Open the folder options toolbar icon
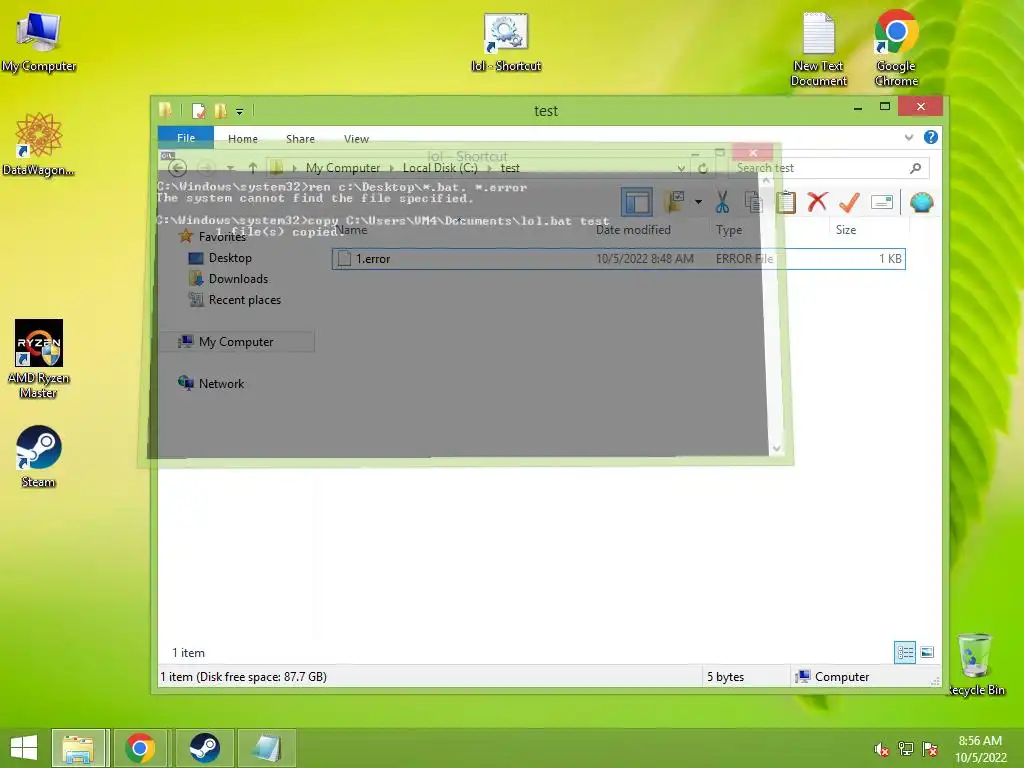The image size is (1024, 768). coord(674,202)
